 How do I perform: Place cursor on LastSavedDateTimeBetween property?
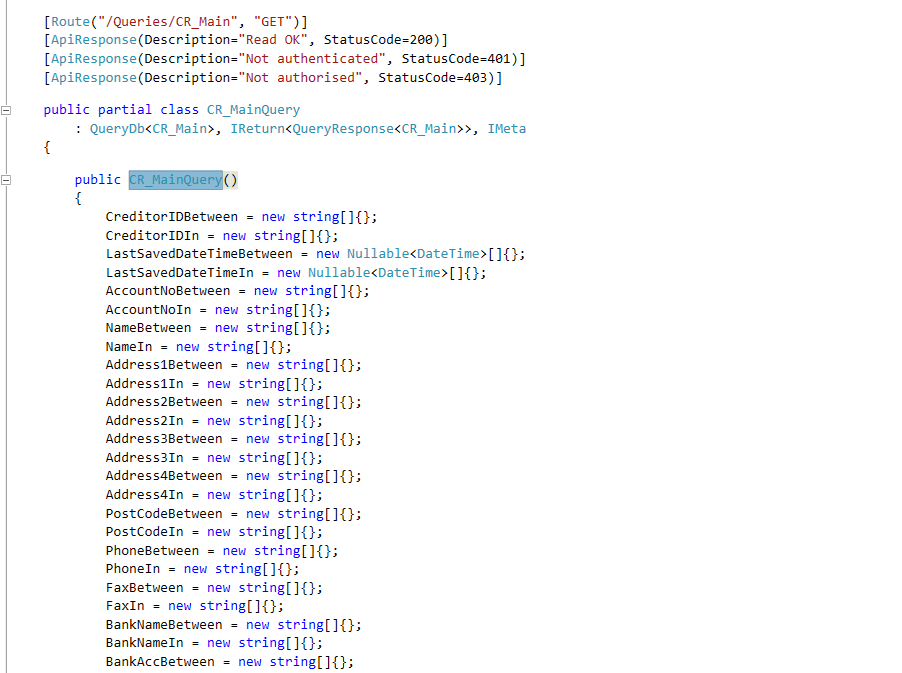click(199, 254)
